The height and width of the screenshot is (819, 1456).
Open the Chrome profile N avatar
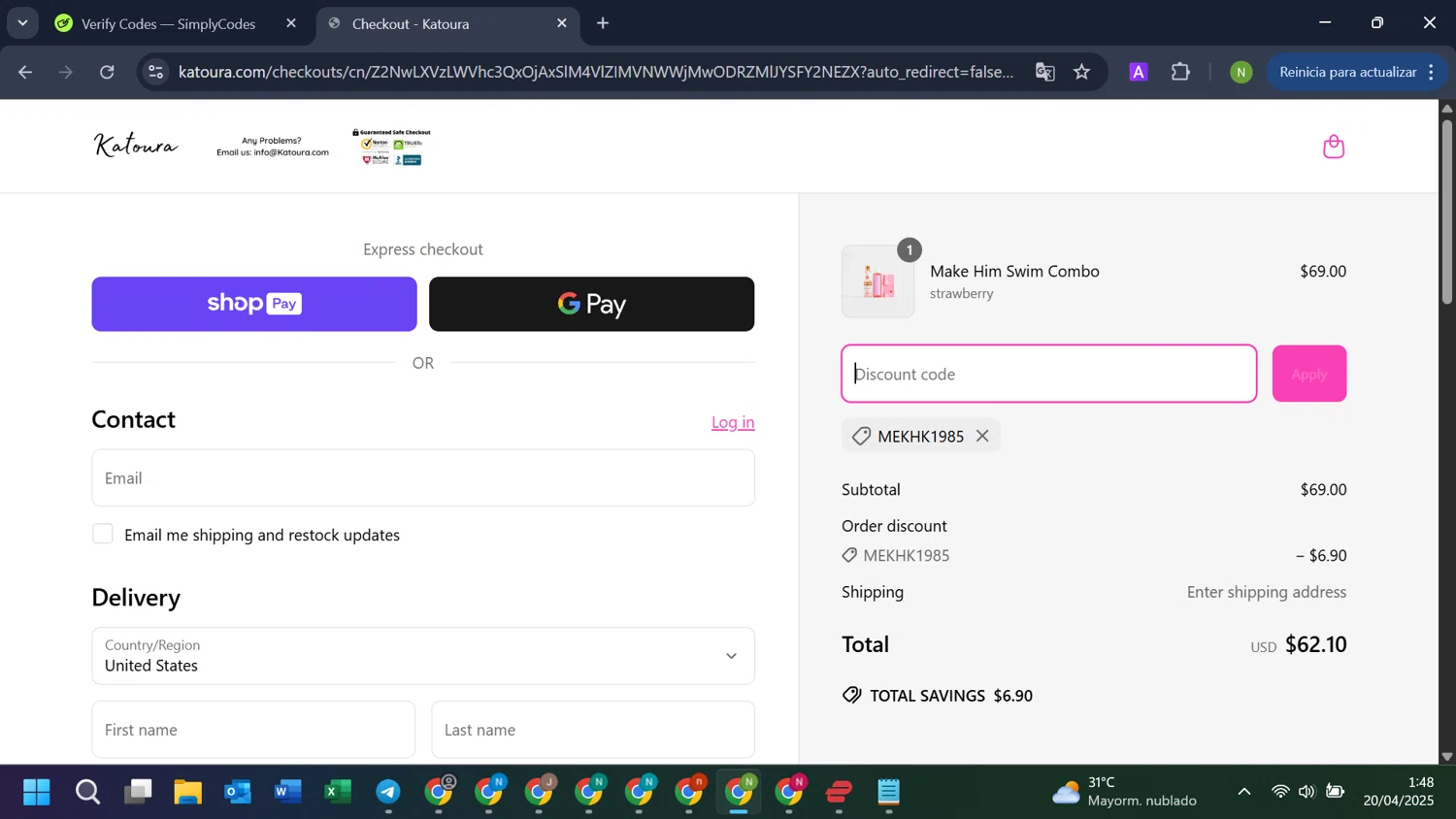[1241, 72]
